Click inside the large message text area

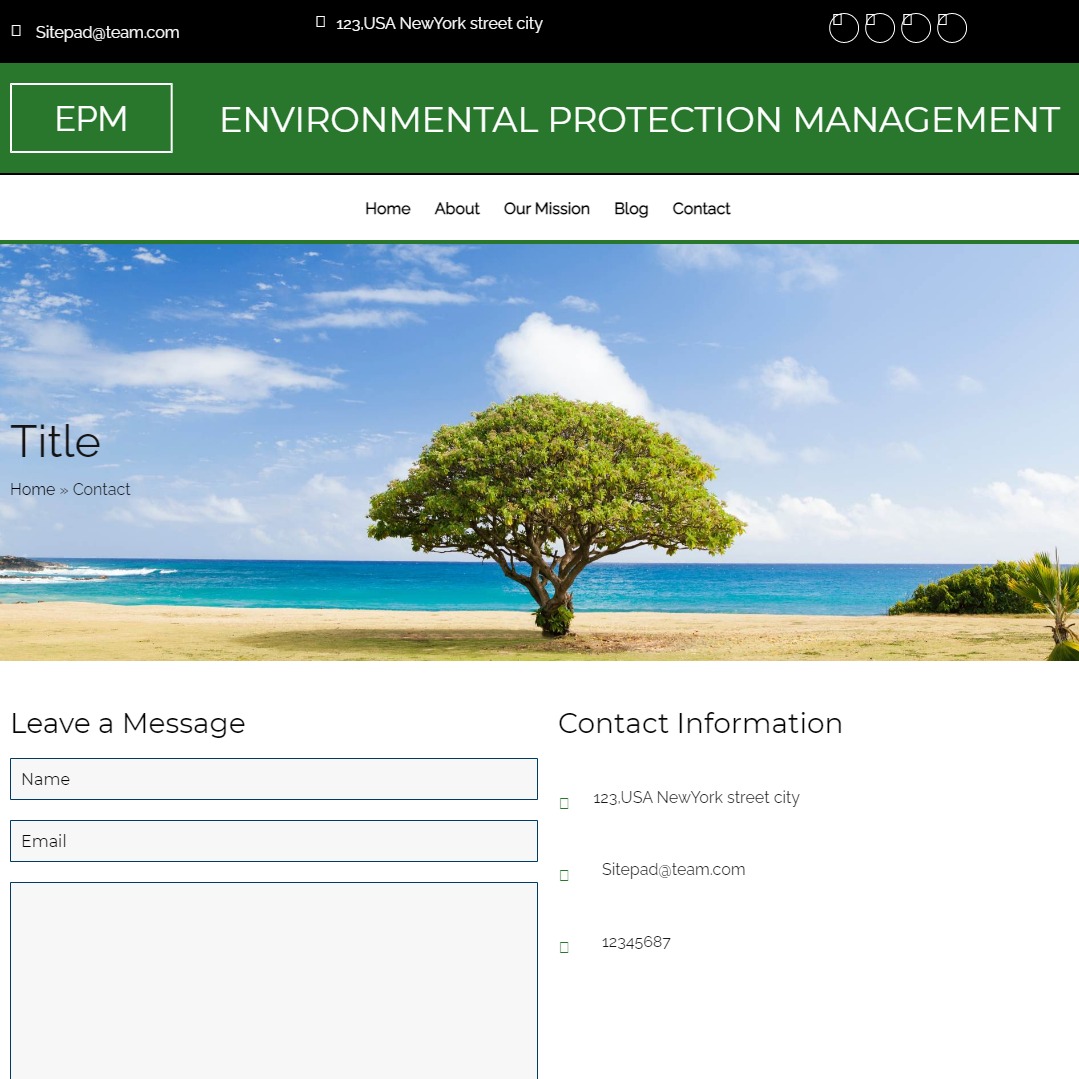click(274, 980)
